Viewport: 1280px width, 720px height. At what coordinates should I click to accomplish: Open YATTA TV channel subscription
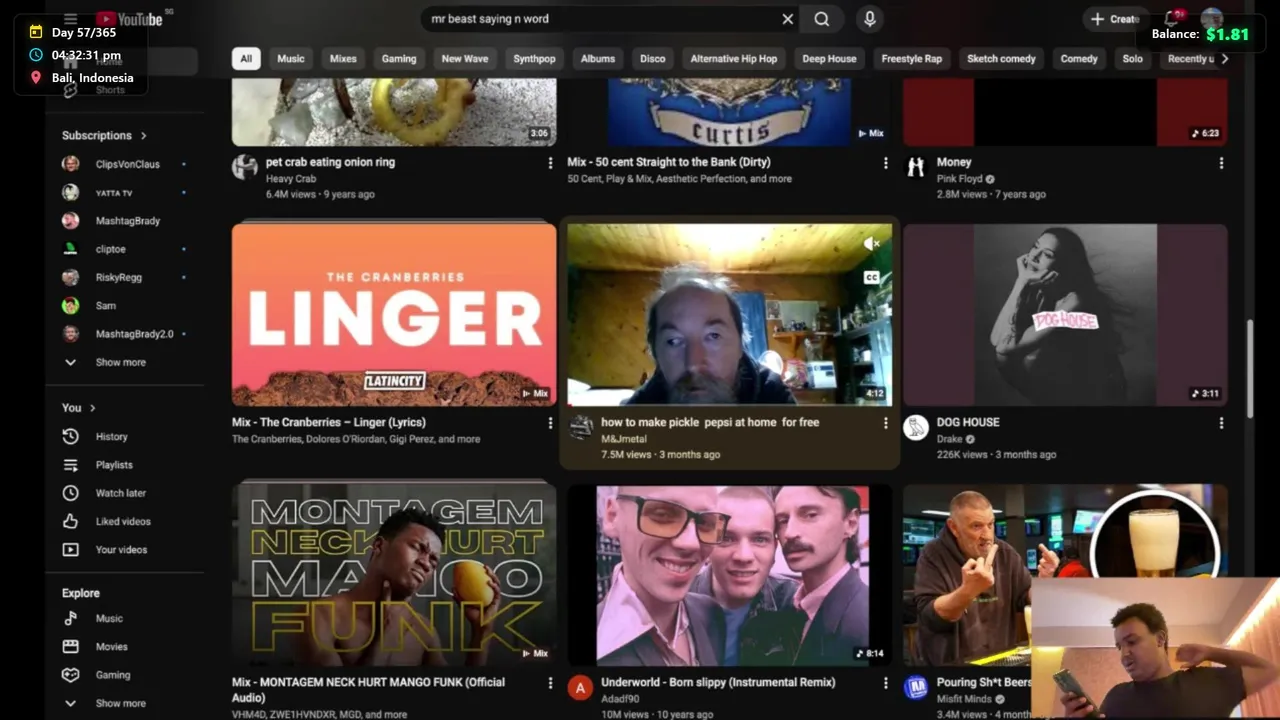[125, 192]
